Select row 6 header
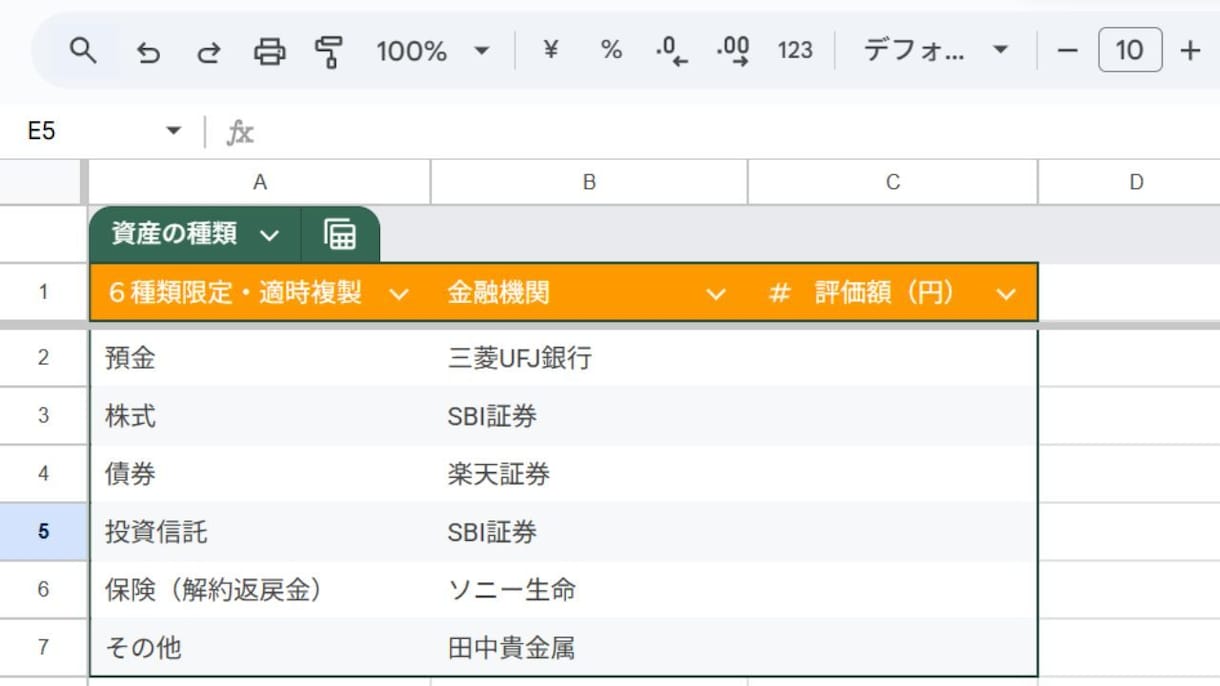The width and height of the screenshot is (1220, 686). click(x=43, y=589)
